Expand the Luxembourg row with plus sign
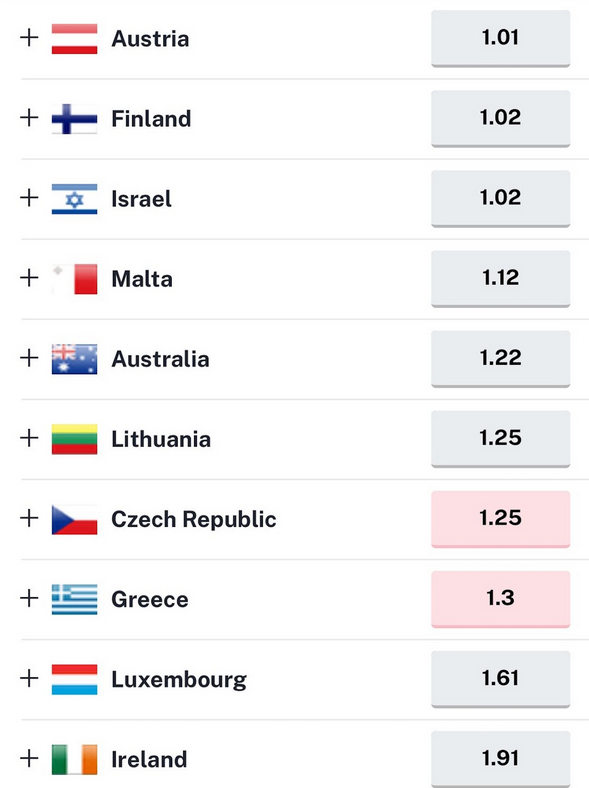This screenshot has width=589, height=788. click(x=29, y=678)
